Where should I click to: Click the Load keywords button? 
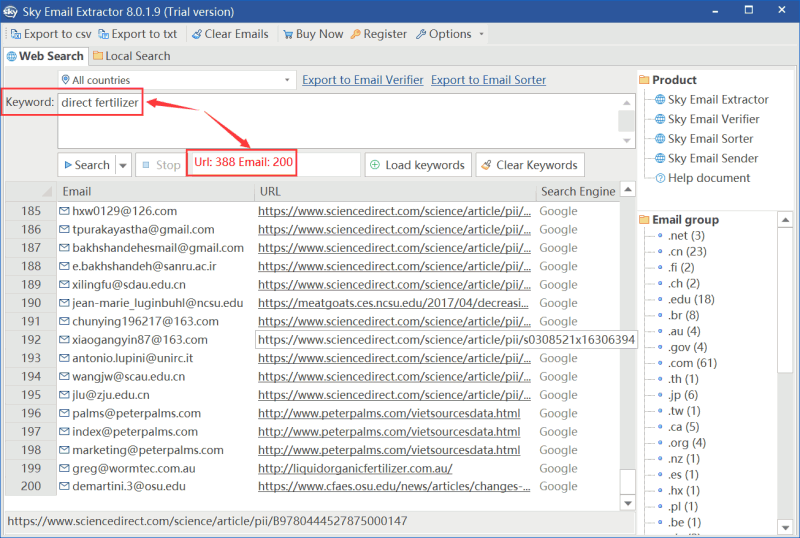[x=418, y=165]
